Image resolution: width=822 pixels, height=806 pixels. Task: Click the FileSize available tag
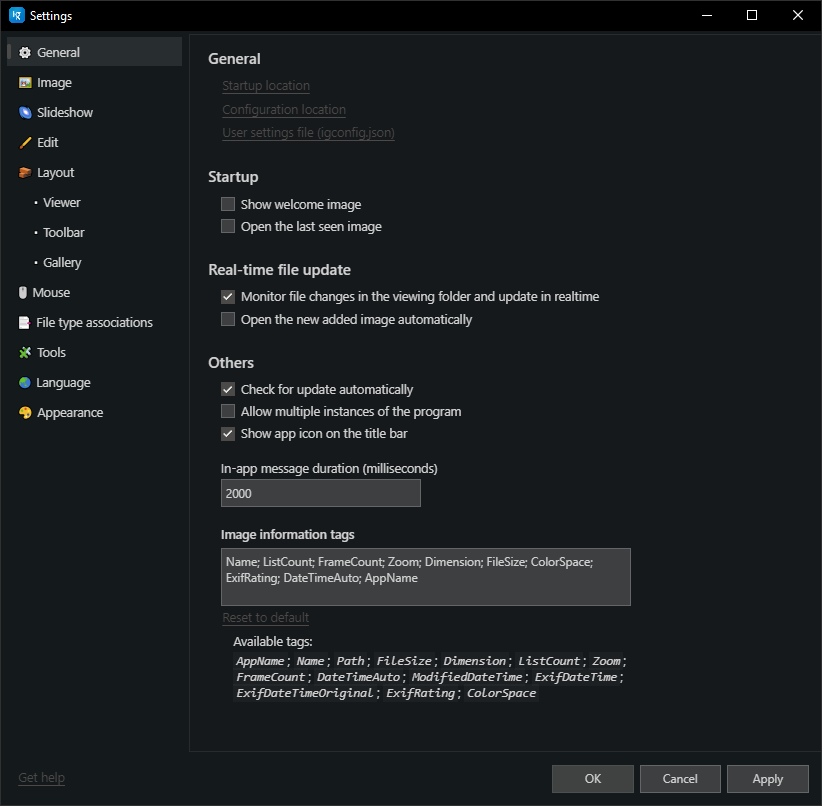[404, 661]
